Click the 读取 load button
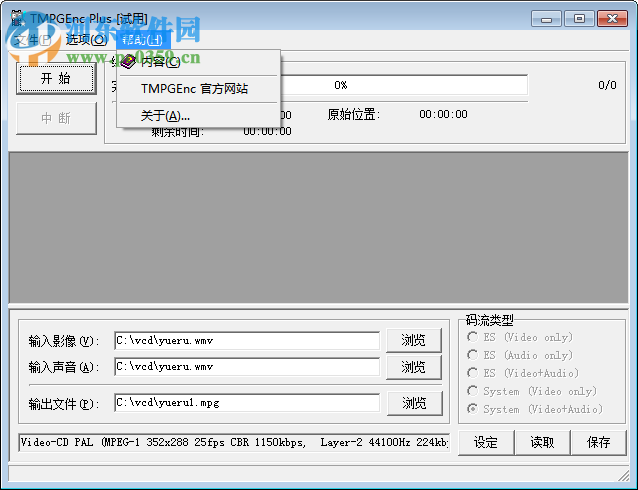 542,442
